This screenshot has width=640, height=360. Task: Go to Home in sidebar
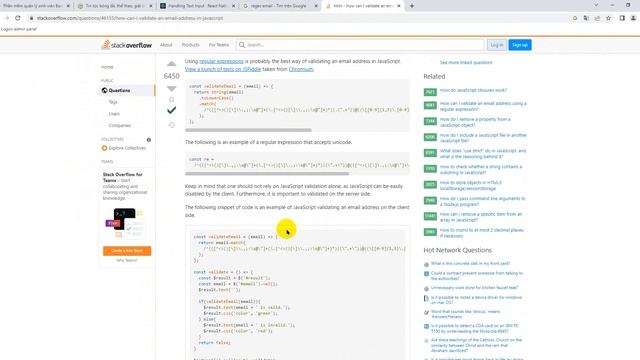point(107,67)
